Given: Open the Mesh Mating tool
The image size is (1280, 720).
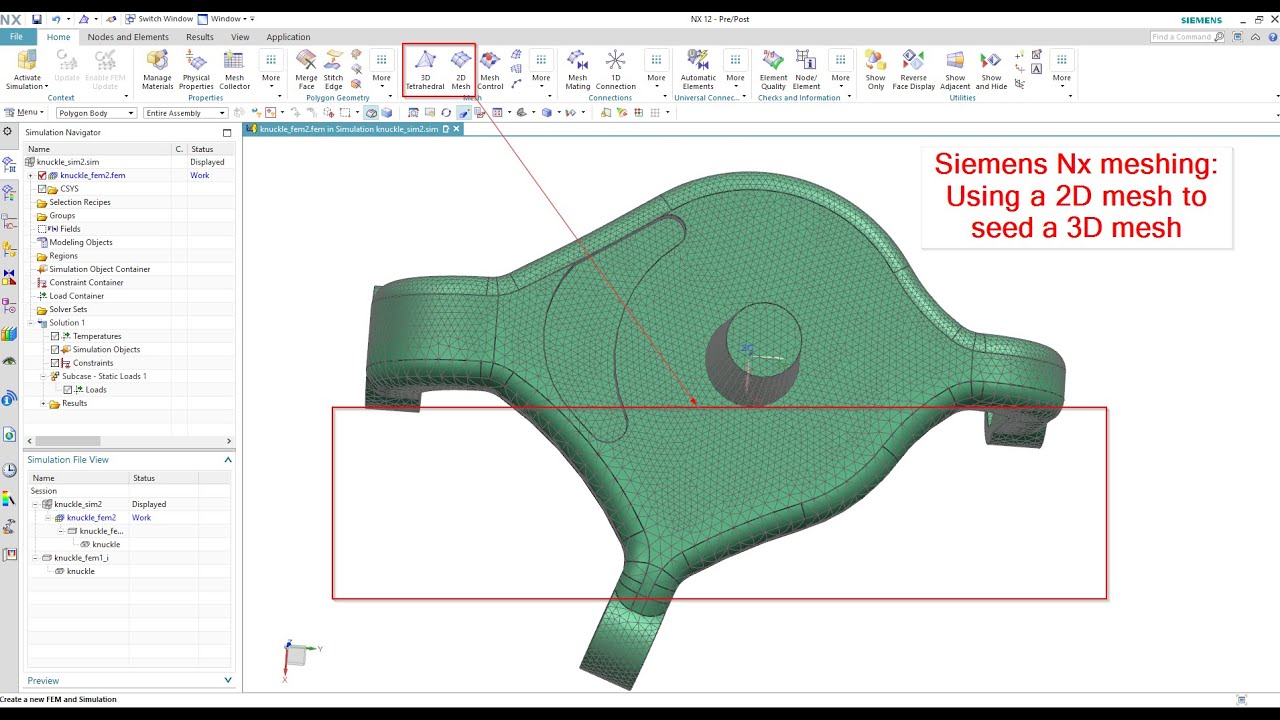Looking at the screenshot, I should 578,69.
